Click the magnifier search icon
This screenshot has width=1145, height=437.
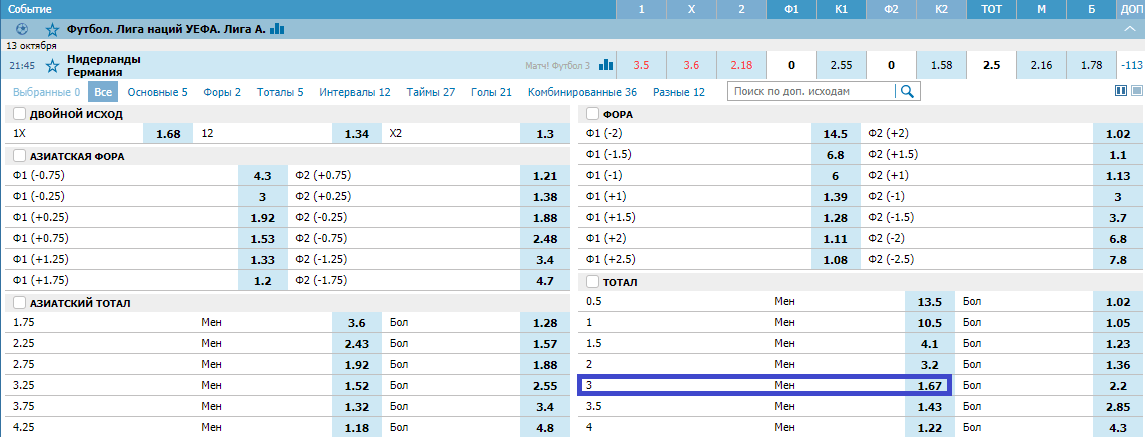pyautogui.click(x=908, y=91)
